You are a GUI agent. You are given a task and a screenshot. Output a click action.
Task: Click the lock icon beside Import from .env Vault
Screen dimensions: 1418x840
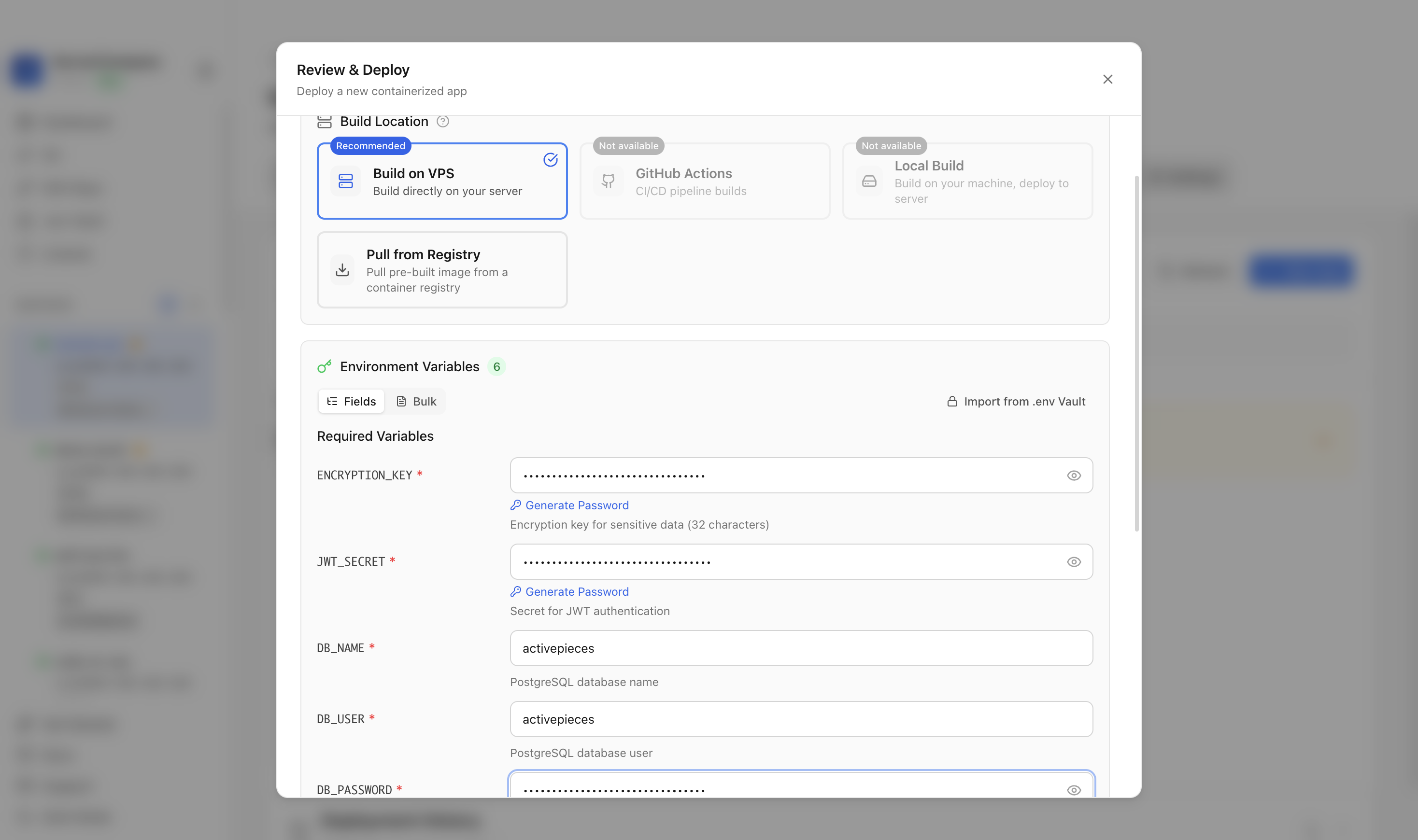click(x=952, y=401)
